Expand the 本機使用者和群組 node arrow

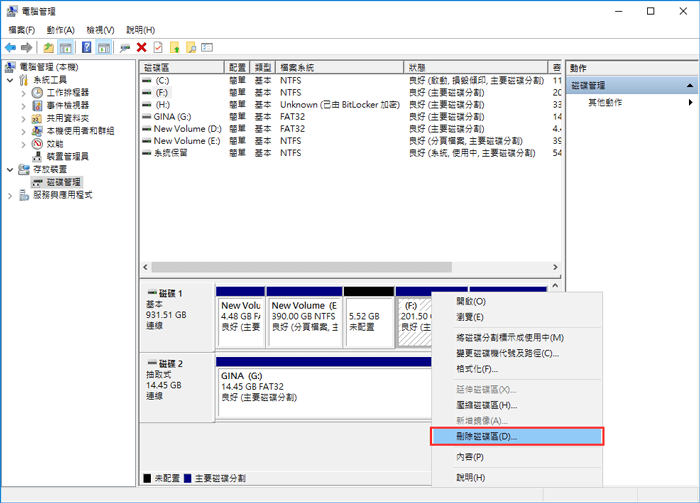(24, 132)
